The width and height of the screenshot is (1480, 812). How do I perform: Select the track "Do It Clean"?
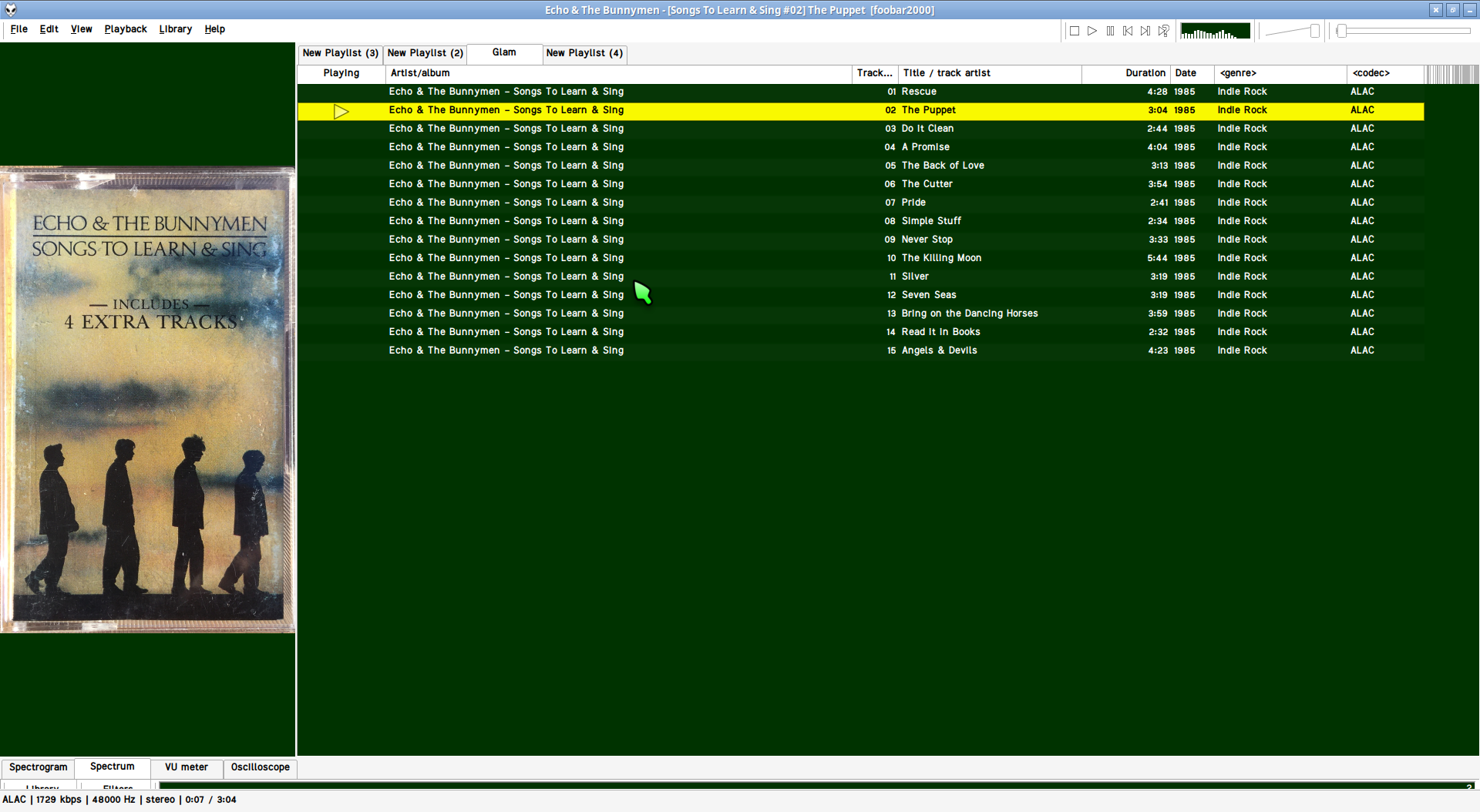point(860,129)
